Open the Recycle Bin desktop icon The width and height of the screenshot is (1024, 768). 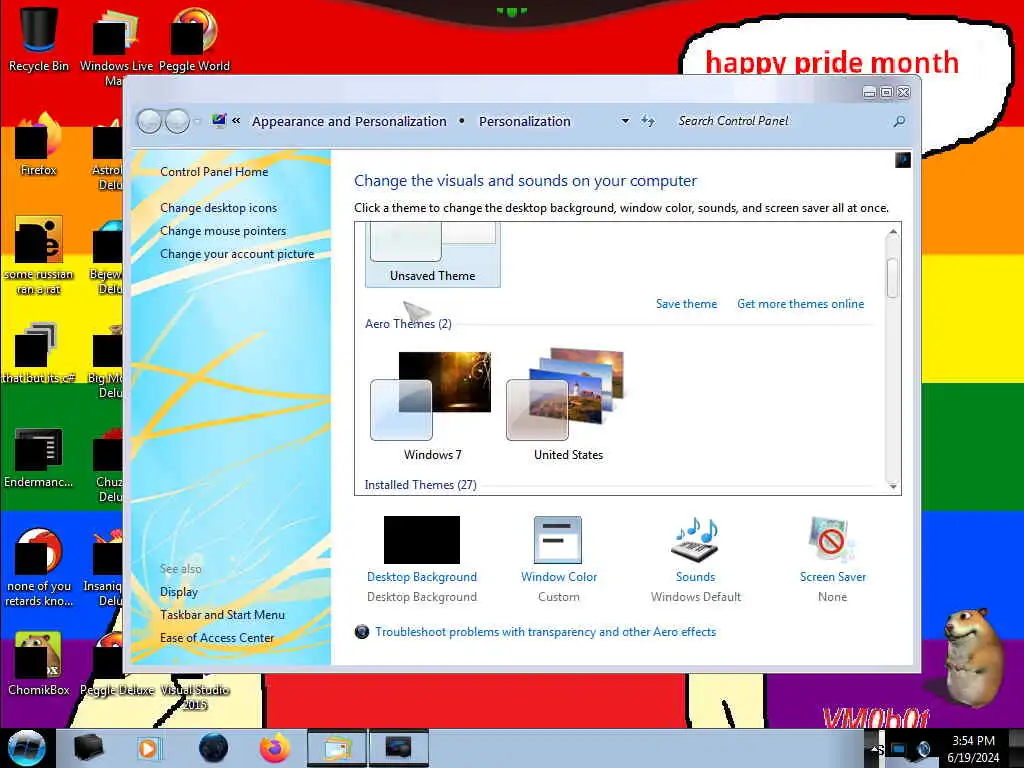39,38
